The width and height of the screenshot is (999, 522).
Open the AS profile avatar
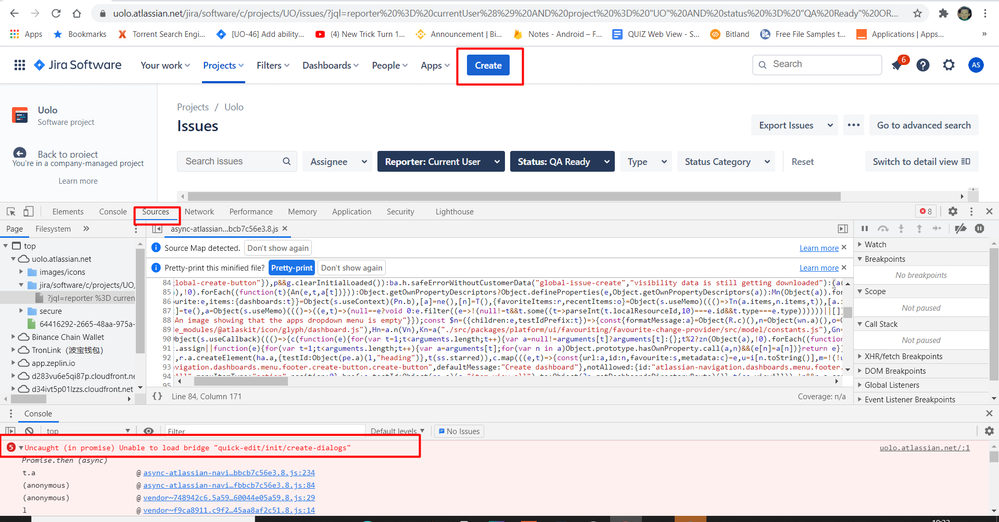tap(975, 65)
